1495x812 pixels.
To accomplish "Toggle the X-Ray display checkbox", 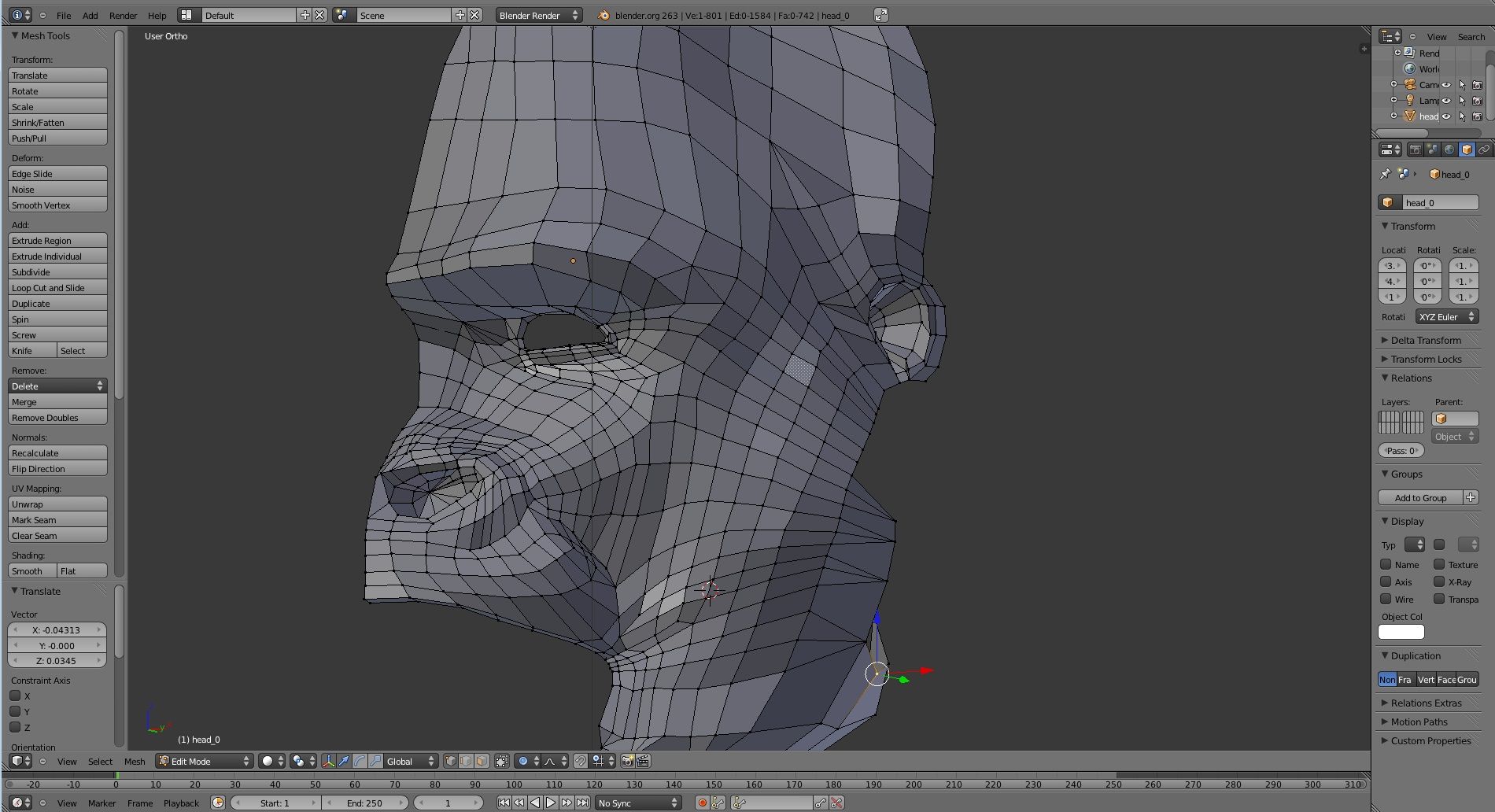I will point(1439,581).
